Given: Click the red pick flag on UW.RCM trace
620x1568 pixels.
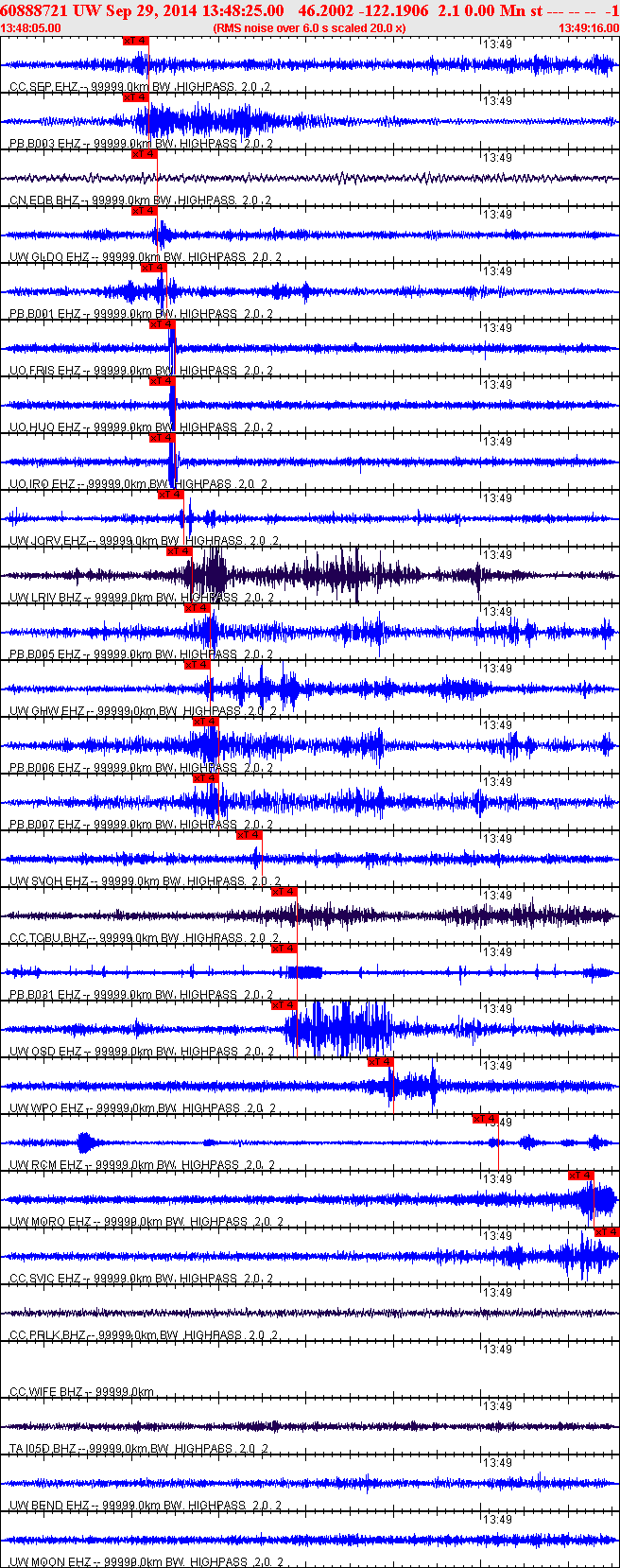Looking at the screenshot, I should [x=485, y=1119].
